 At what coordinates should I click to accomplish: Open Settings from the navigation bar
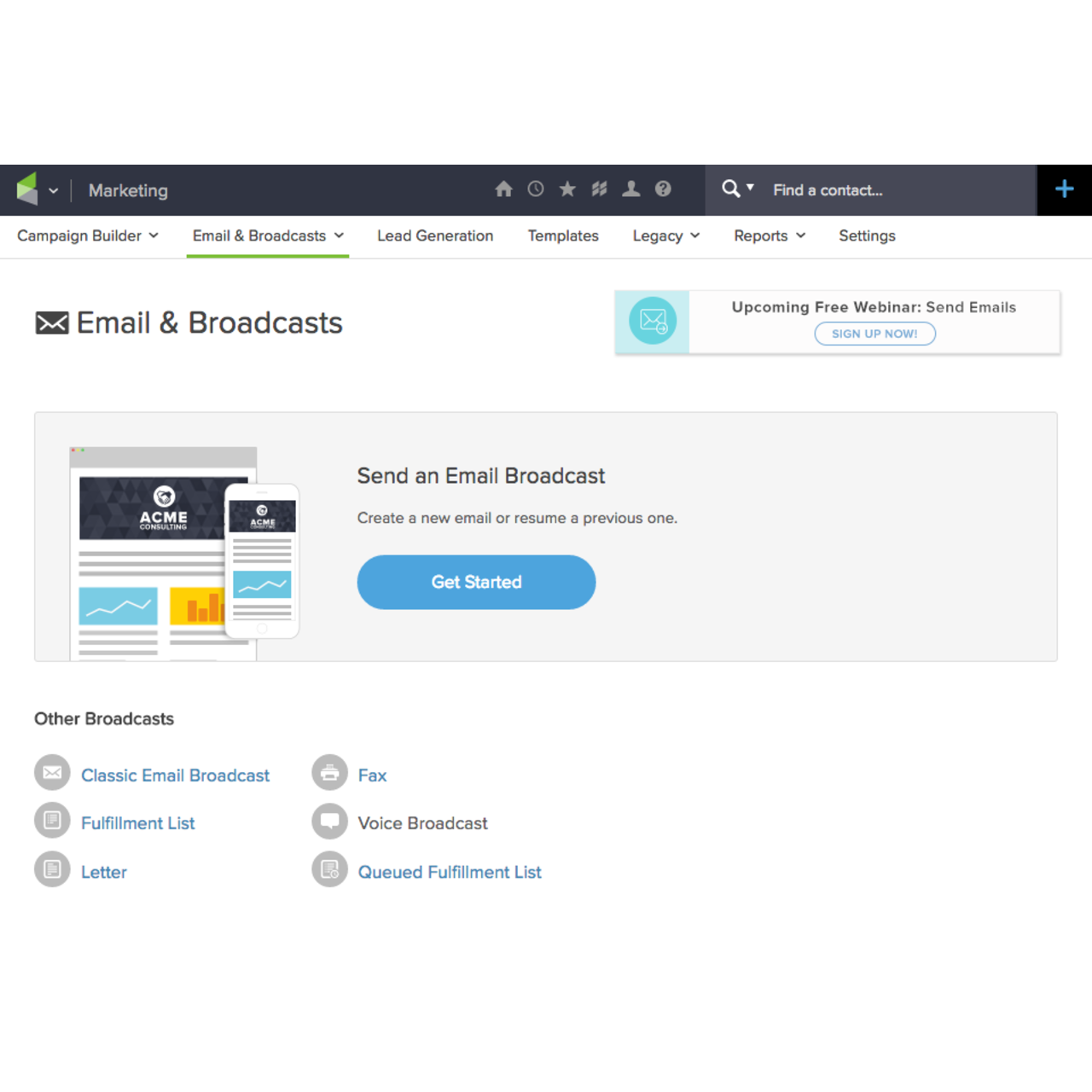point(867,235)
